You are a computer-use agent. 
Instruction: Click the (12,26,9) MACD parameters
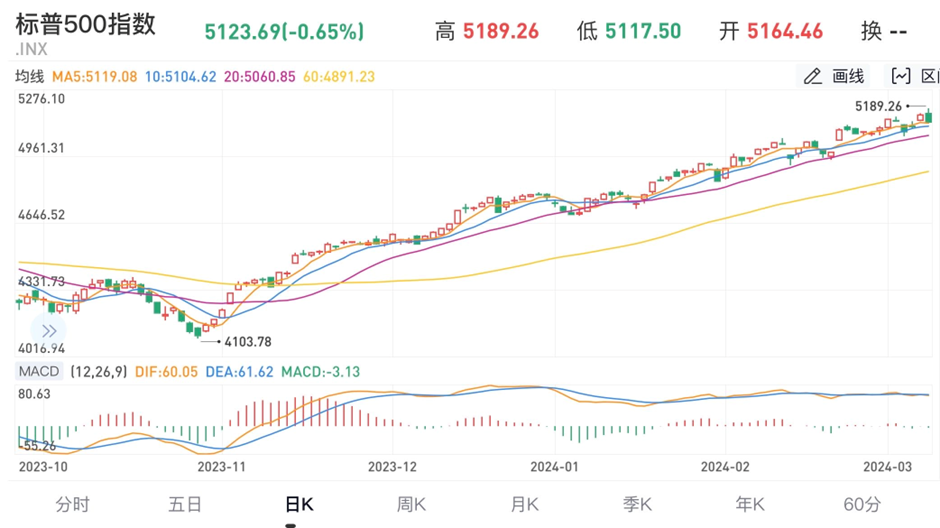click(99, 372)
